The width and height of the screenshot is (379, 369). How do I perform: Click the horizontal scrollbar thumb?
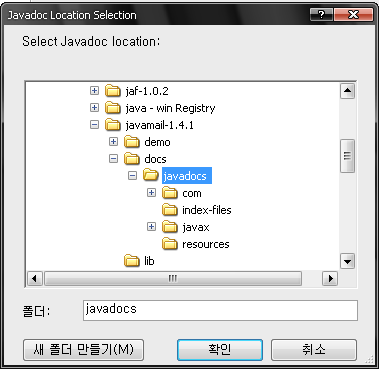(173, 278)
